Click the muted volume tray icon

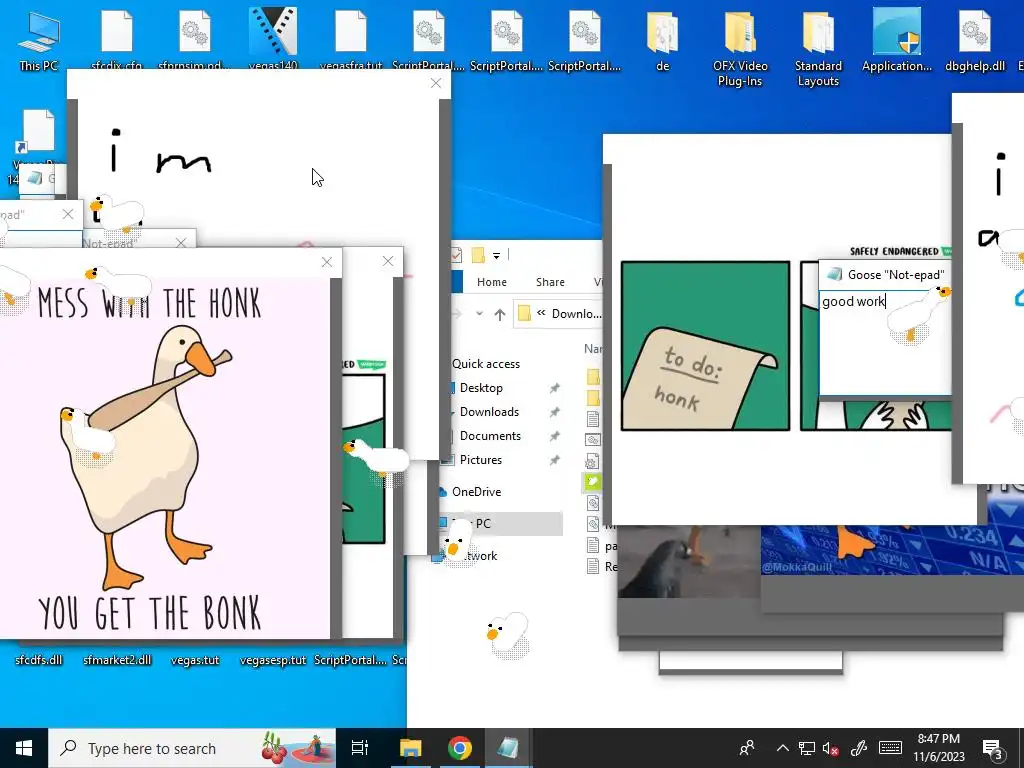tap(830, 748)
